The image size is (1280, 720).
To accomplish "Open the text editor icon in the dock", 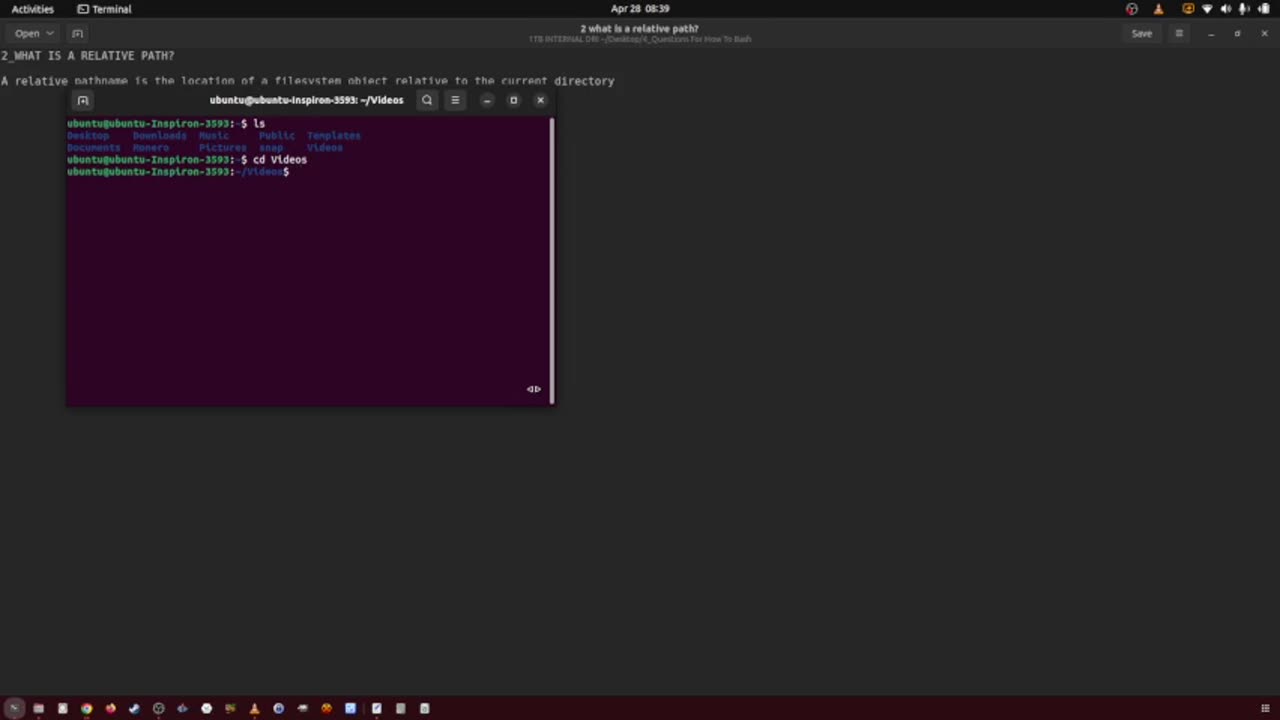I will [x=376, y=708].
